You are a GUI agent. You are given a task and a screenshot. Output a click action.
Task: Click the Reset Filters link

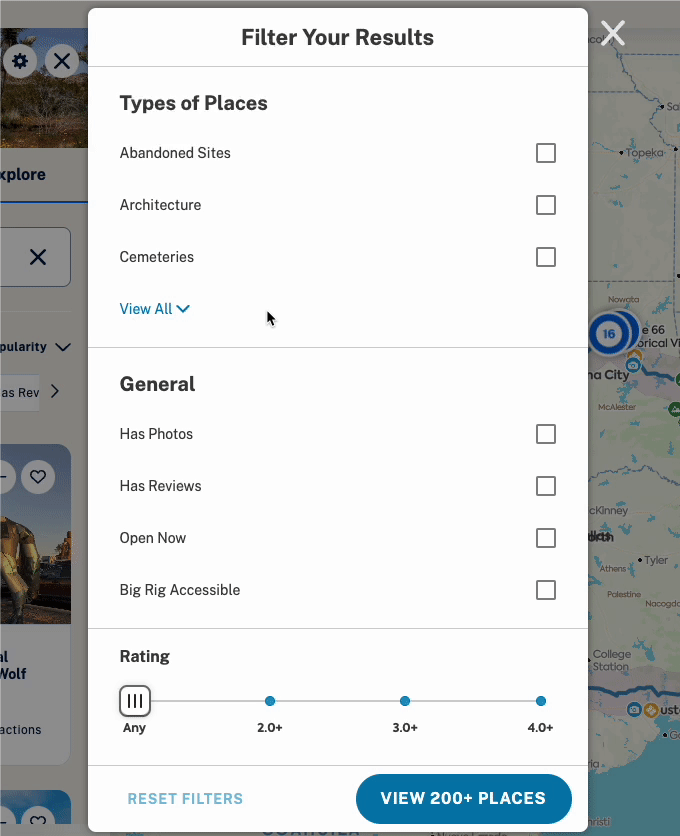pyautogui.click(x=185, y=799)
